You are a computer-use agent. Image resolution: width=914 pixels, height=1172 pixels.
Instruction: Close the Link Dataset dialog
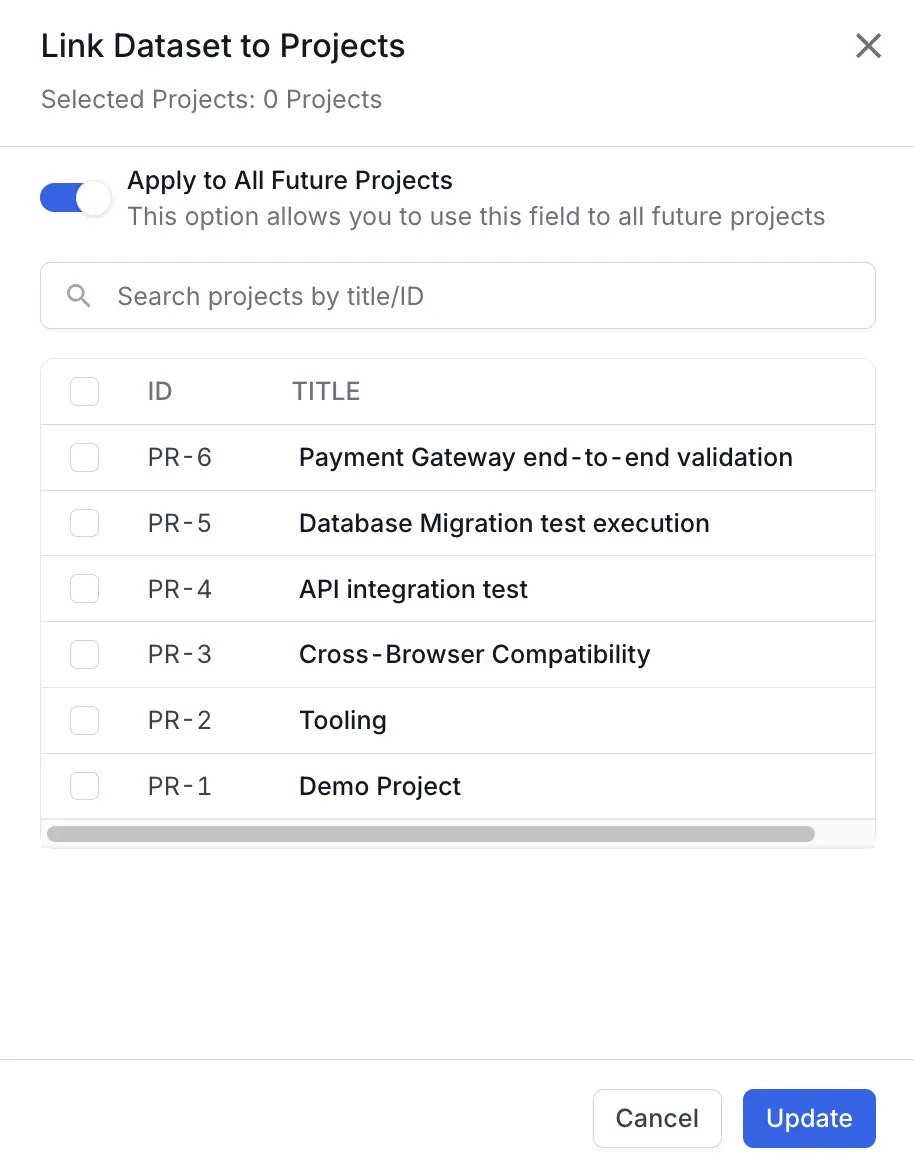868,46
